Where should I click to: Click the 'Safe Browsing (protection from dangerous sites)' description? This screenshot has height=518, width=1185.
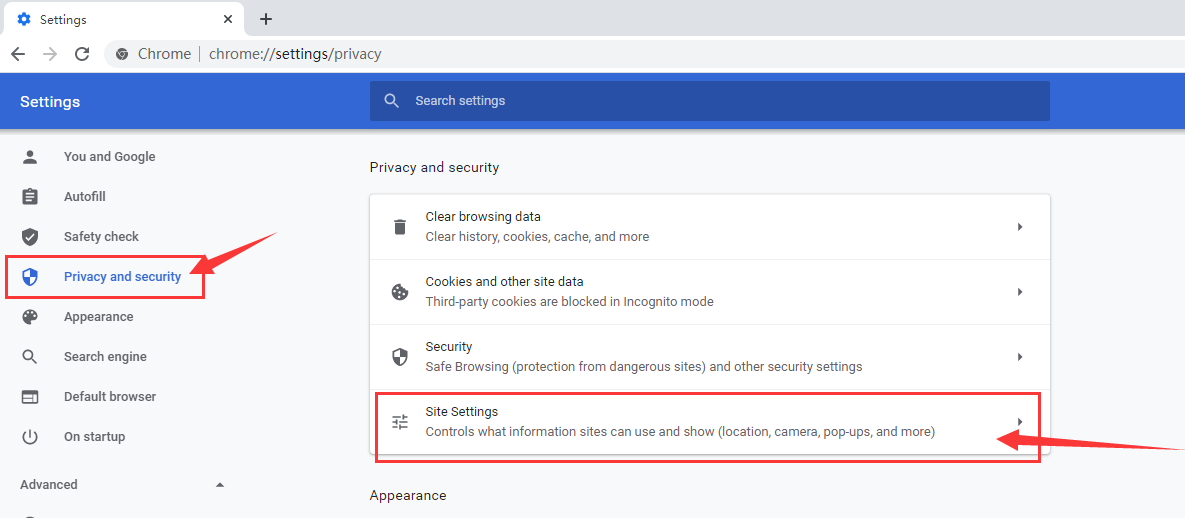click(x=644, y=367)
